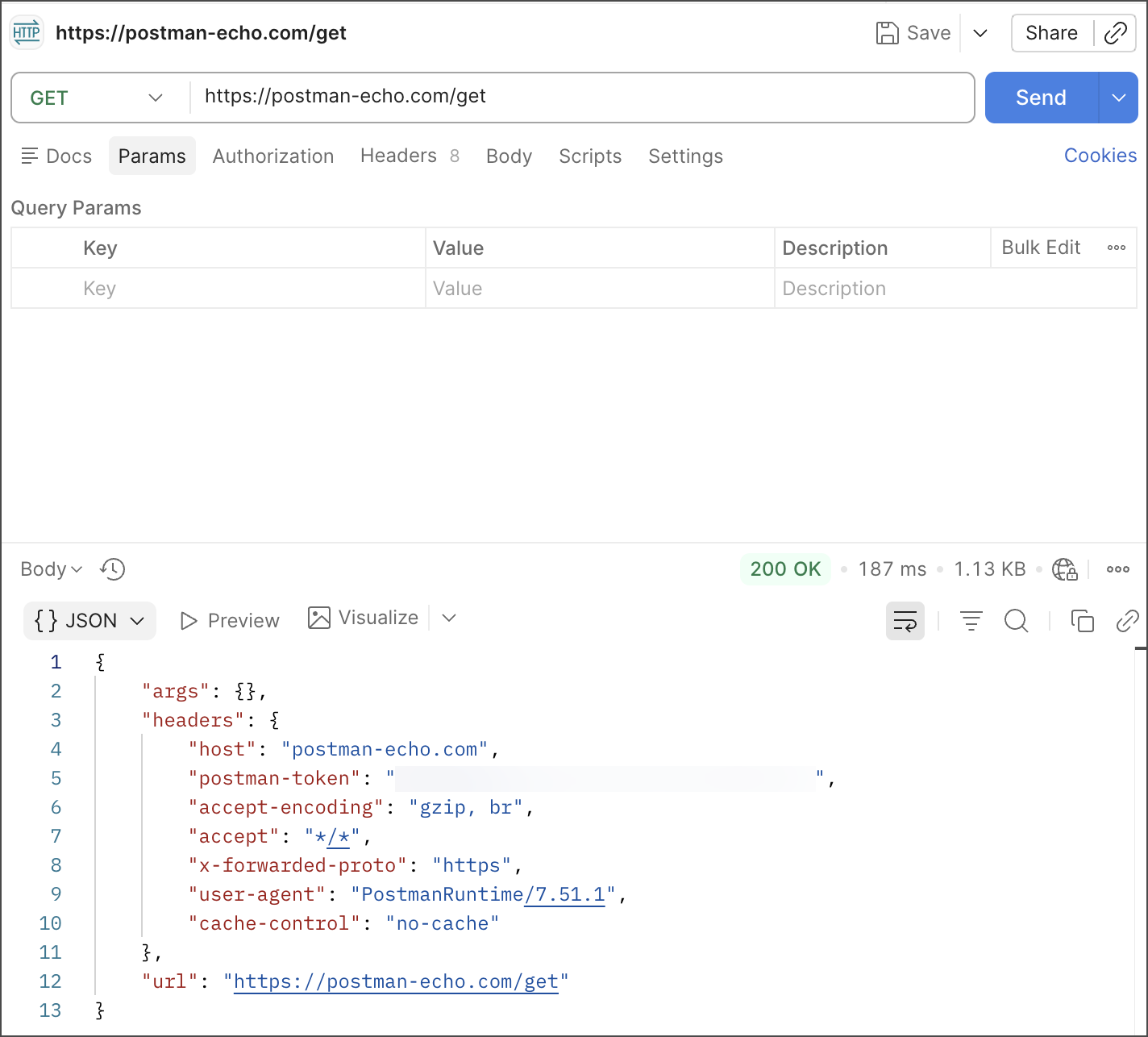Copy response body with copy icon
Image resolution: width=1148 pixels, height=1037 pixels.
(1082, 621)
